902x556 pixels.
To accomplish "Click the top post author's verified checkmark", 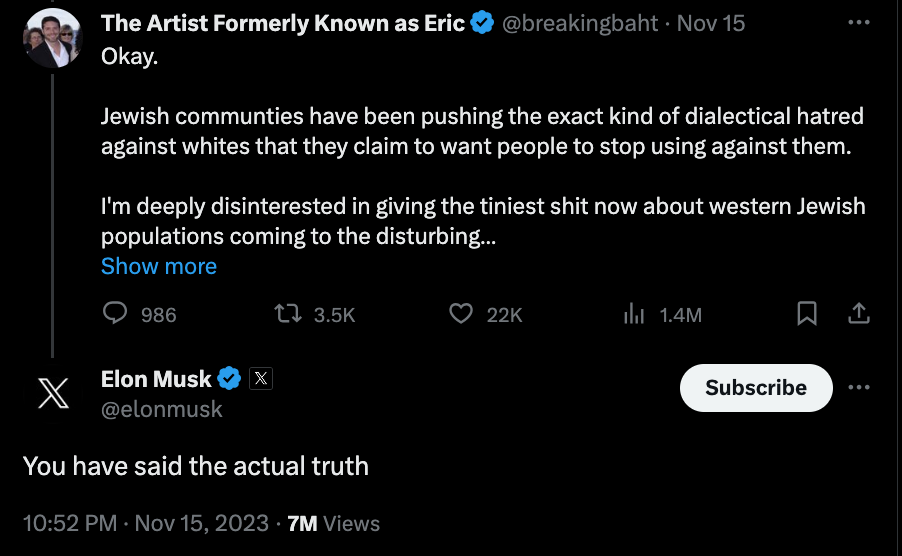I will [481, 23].
